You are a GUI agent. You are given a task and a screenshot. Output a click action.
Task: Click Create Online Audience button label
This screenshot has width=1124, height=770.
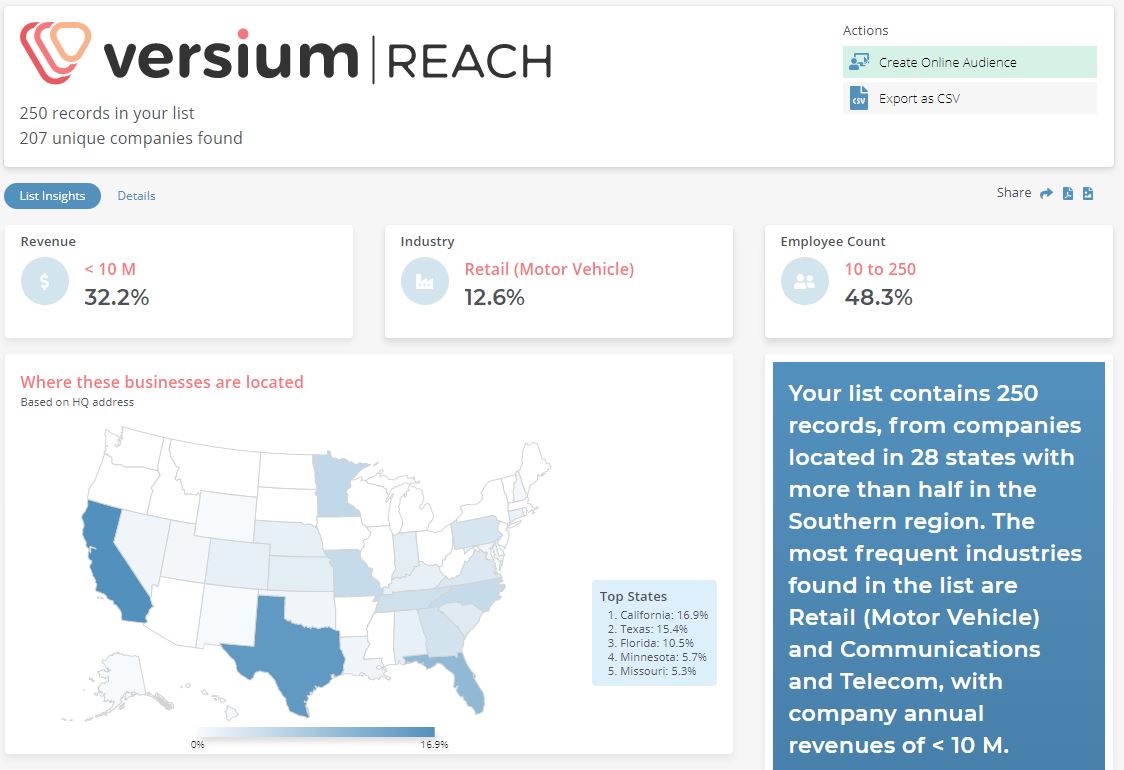948,62
